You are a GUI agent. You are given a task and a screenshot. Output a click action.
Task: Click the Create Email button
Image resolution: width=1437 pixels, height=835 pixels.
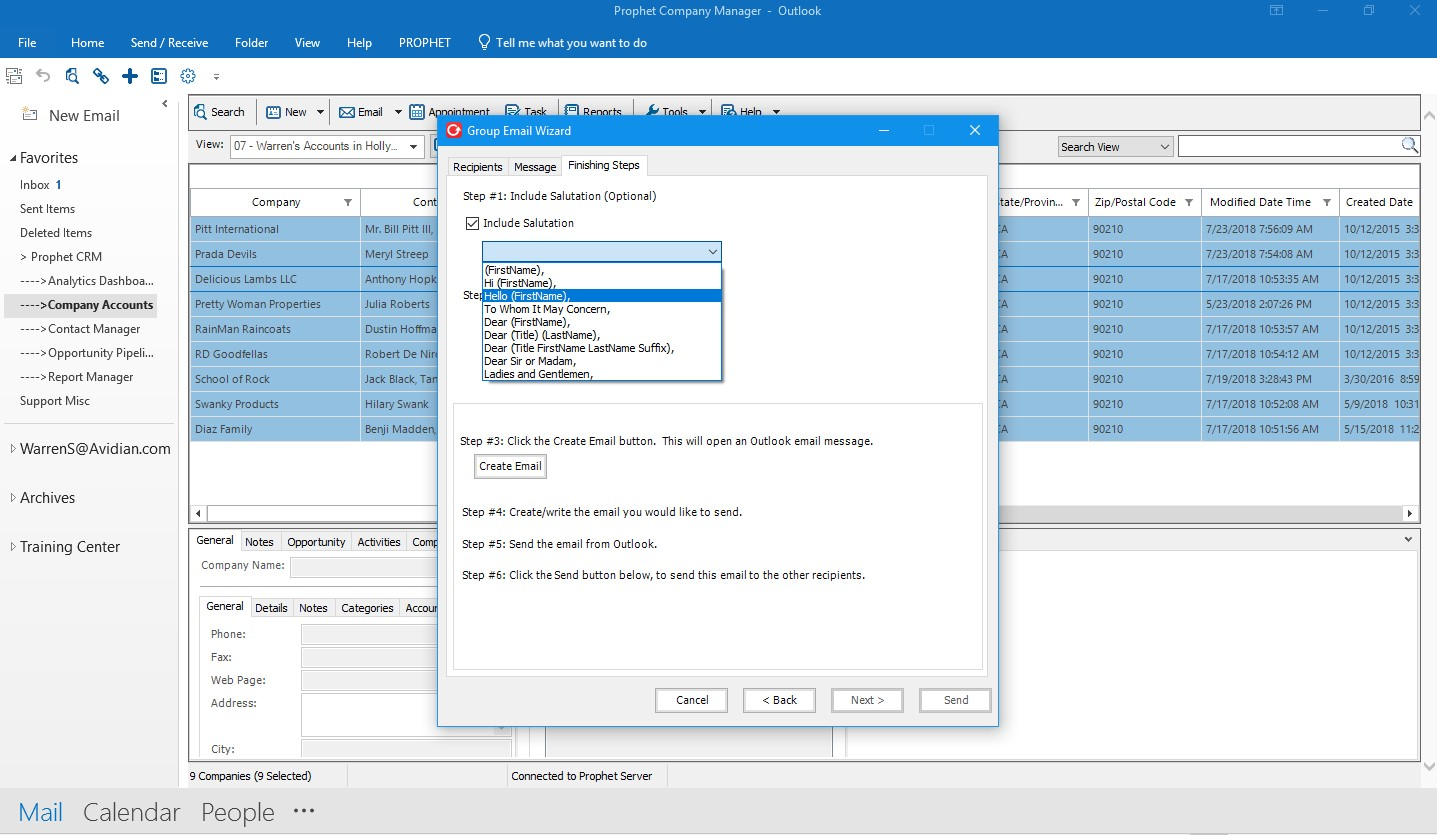click(510, 466)
